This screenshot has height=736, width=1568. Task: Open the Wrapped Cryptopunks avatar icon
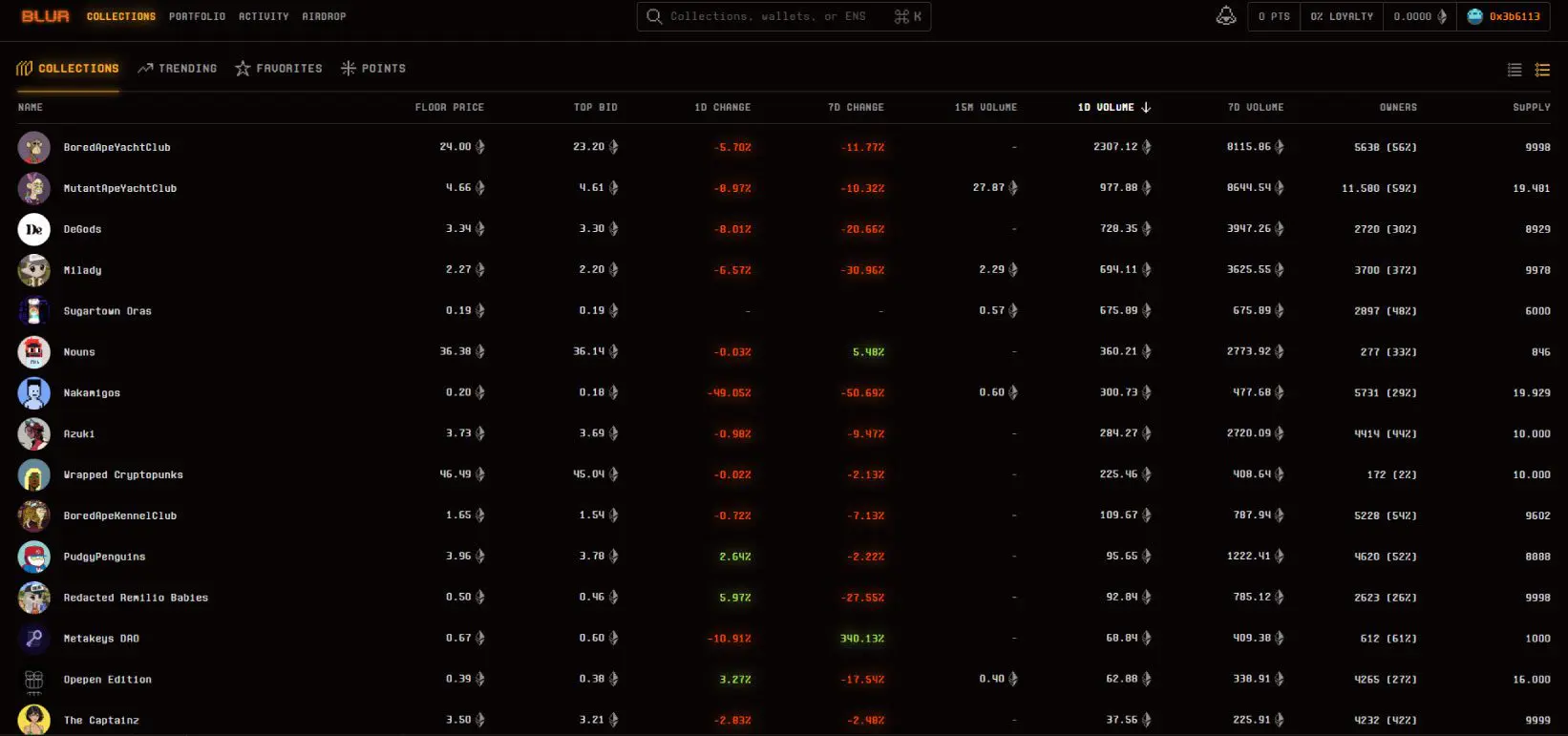coord(34,475)
